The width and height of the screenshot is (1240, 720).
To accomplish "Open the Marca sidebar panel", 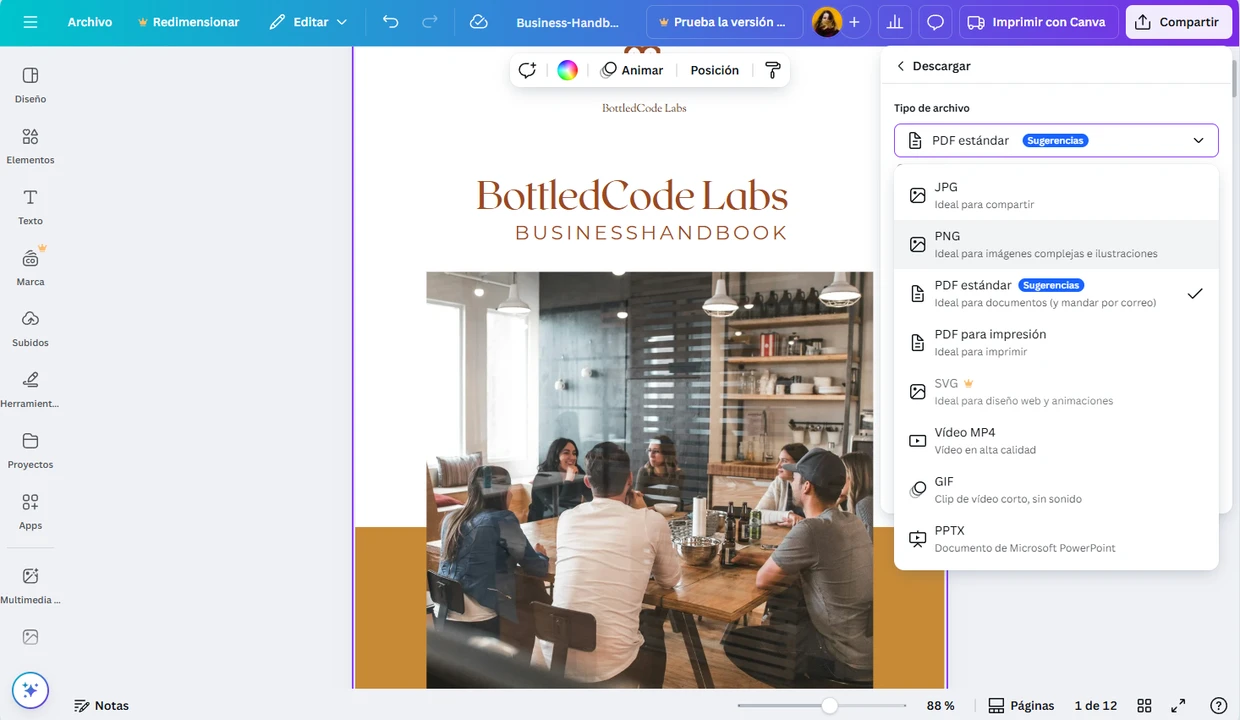I will point(30,268).
